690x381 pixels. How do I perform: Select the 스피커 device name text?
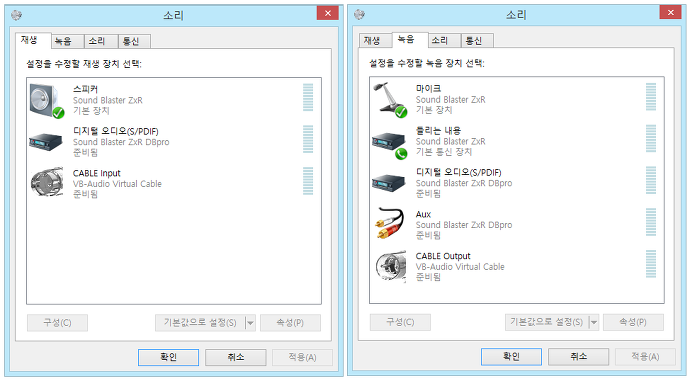[85, 89]
